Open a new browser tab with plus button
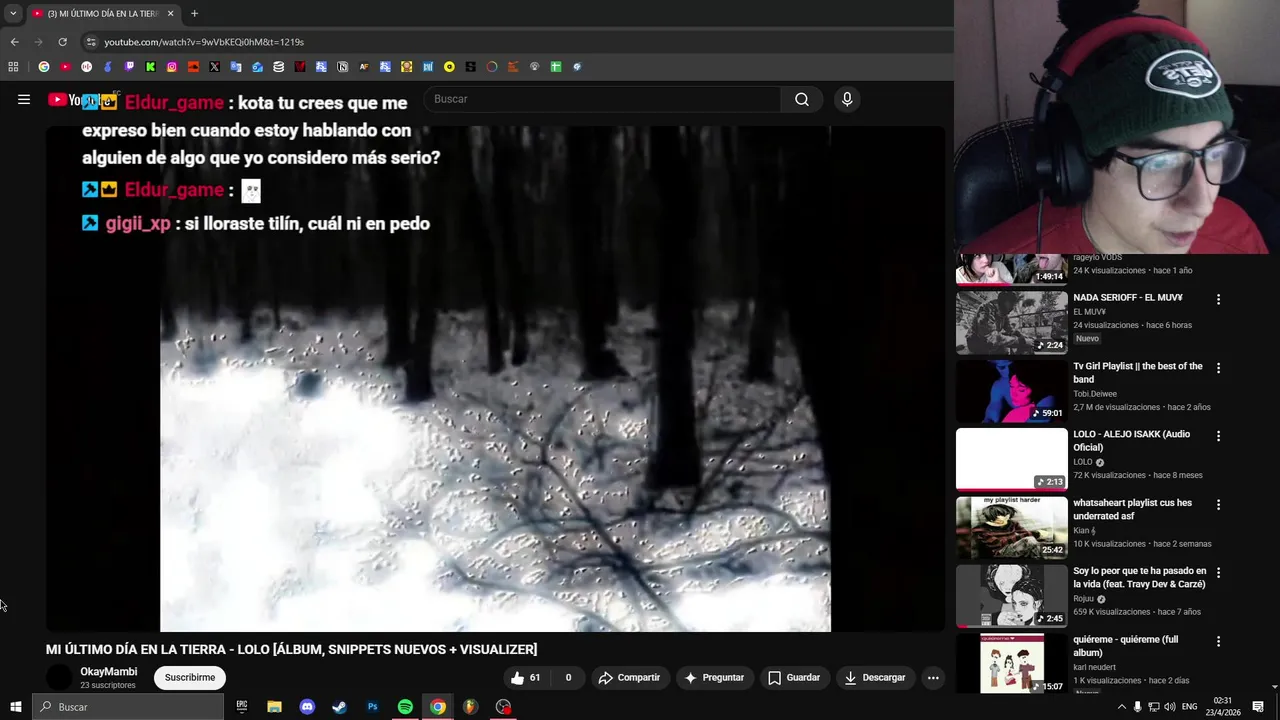This screenshot has height=720, width=1280. click(x=194, y=14)
